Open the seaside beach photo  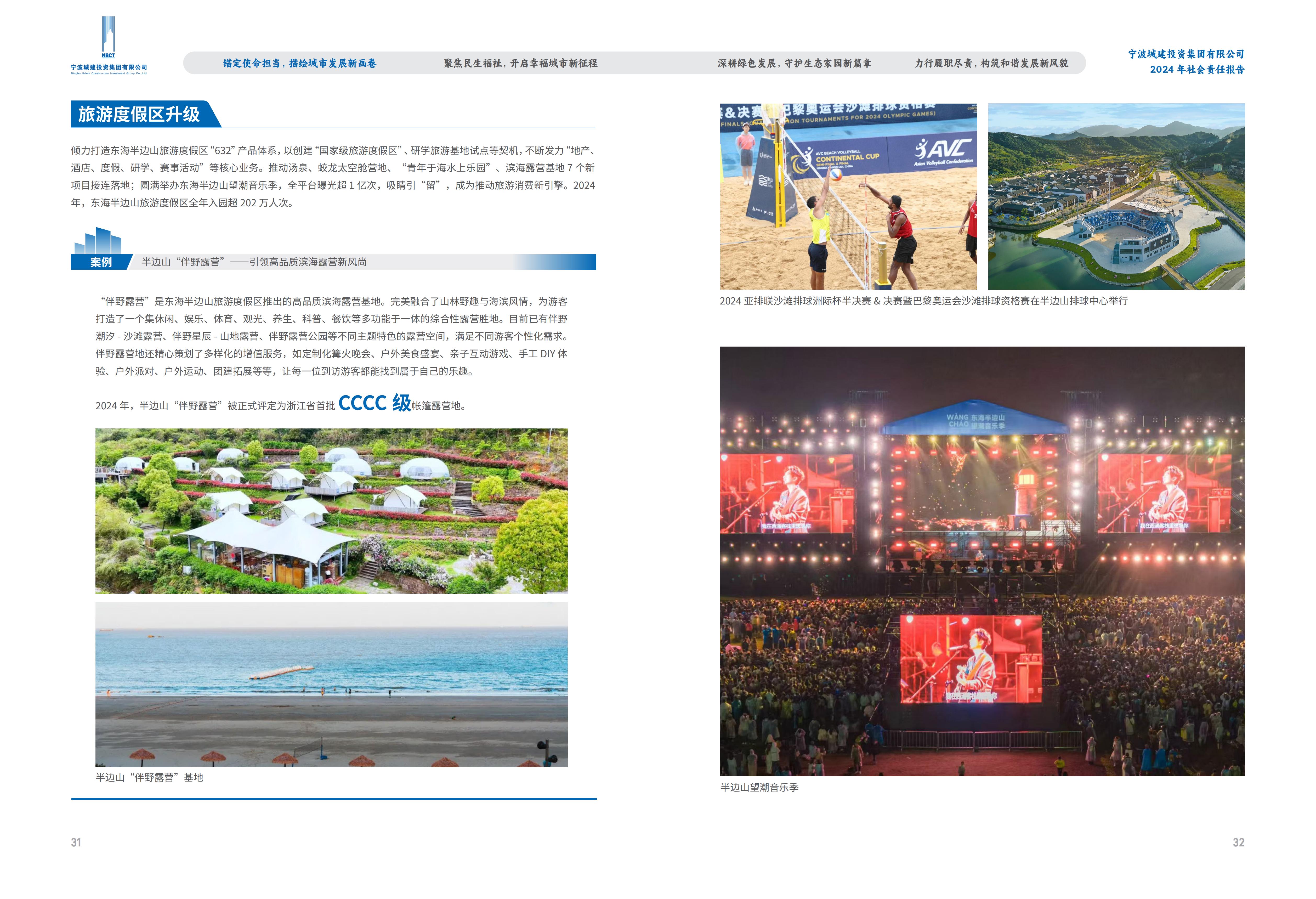pyautogui.click(x=331, y=684)
